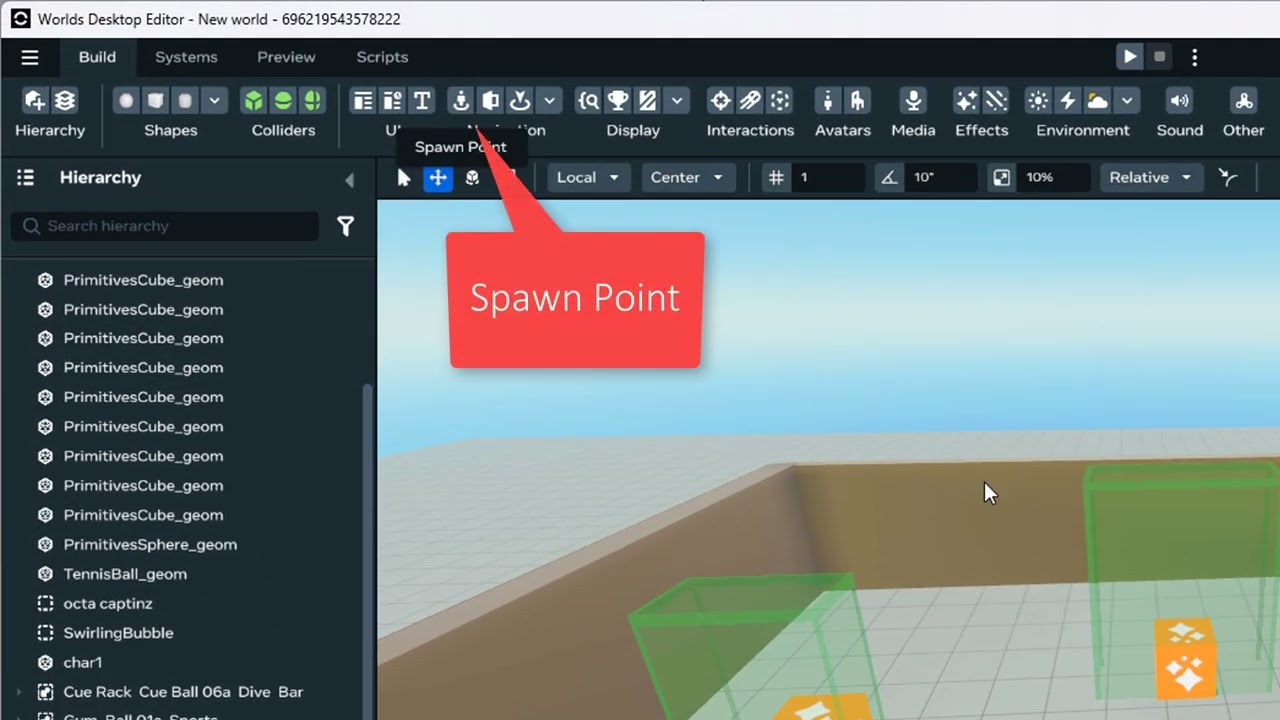Toggle scale snapping icon

[1001, 178]
